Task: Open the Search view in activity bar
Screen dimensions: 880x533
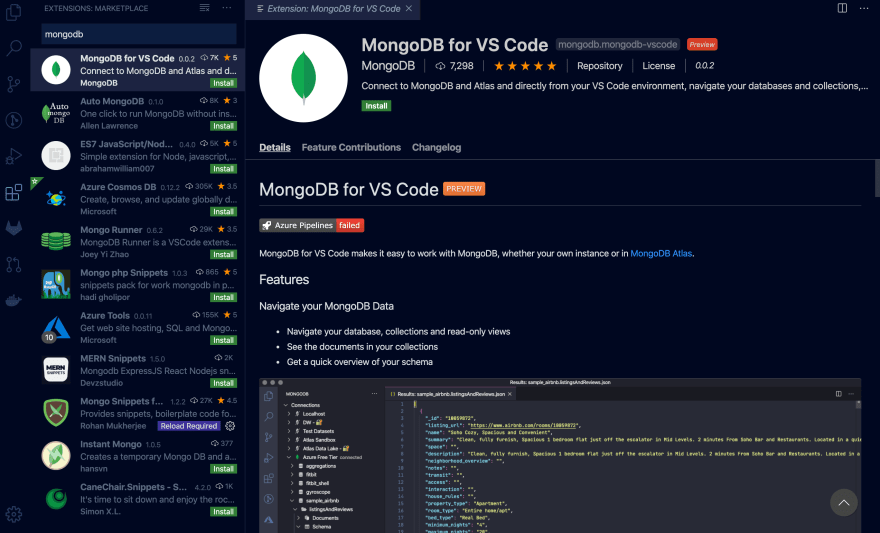Action: [x=13, y=48]
